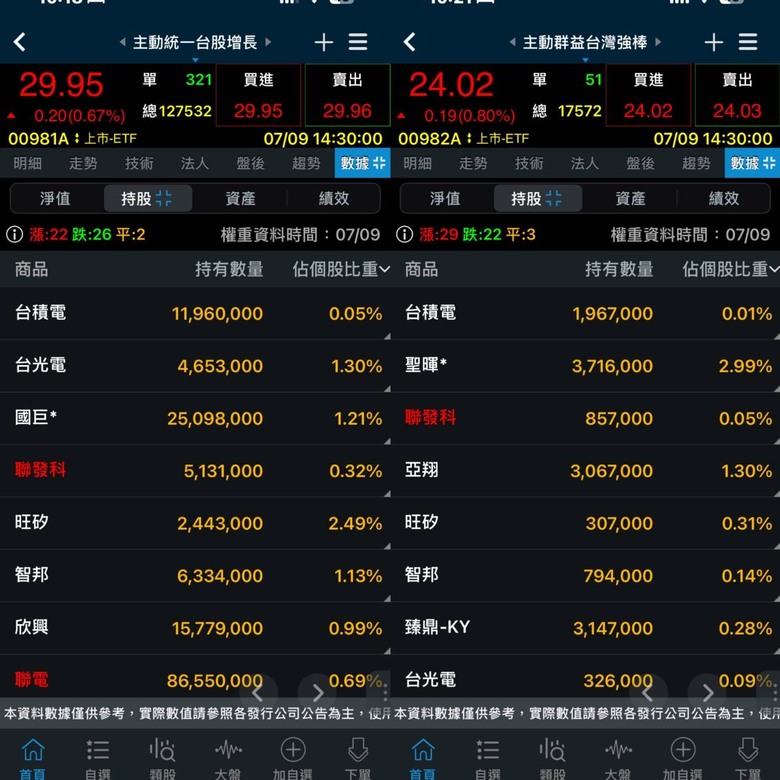
Task: Expand 國巨* row corner triangle
Action: click(387, 441)
